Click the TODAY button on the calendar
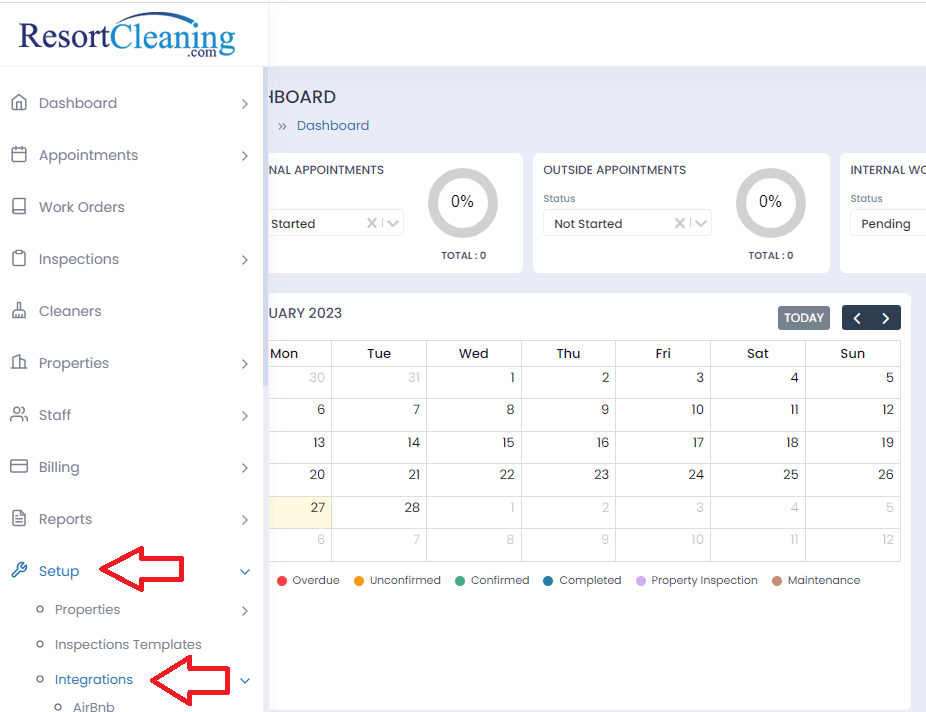Screen dimensions: 926x712 point(803,317)
